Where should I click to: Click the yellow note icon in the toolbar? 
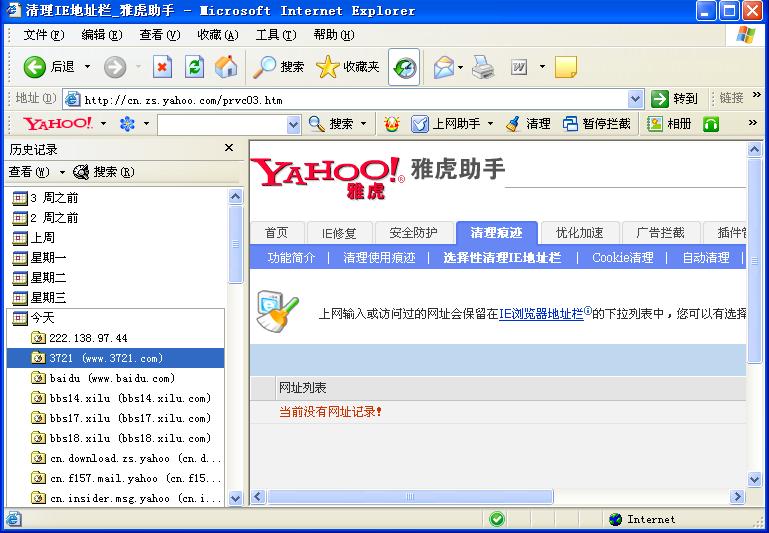pos(565,67)
